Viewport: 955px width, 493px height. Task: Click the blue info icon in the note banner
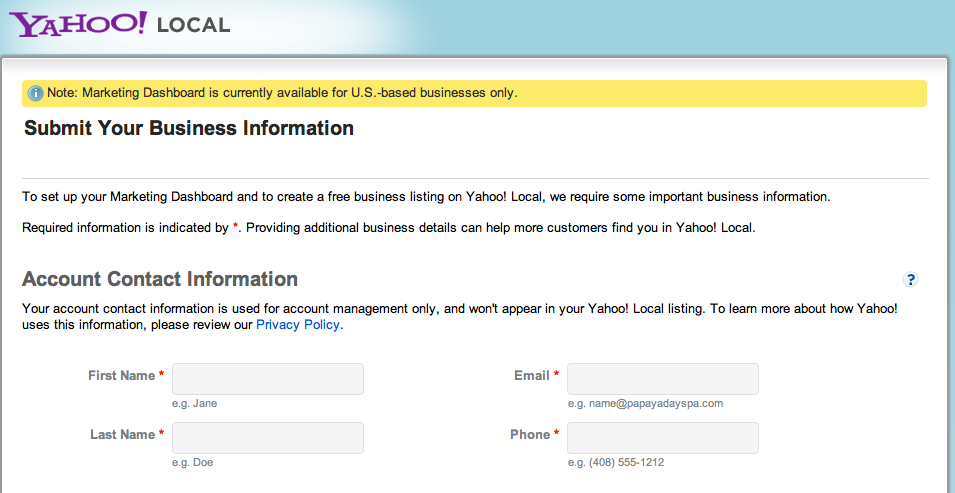[x=35, y=94]
